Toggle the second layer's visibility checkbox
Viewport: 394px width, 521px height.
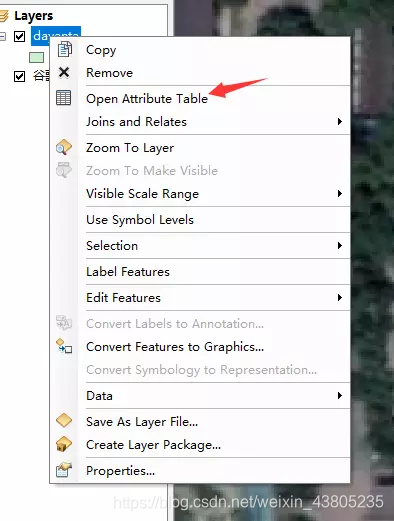click(19, 76)
